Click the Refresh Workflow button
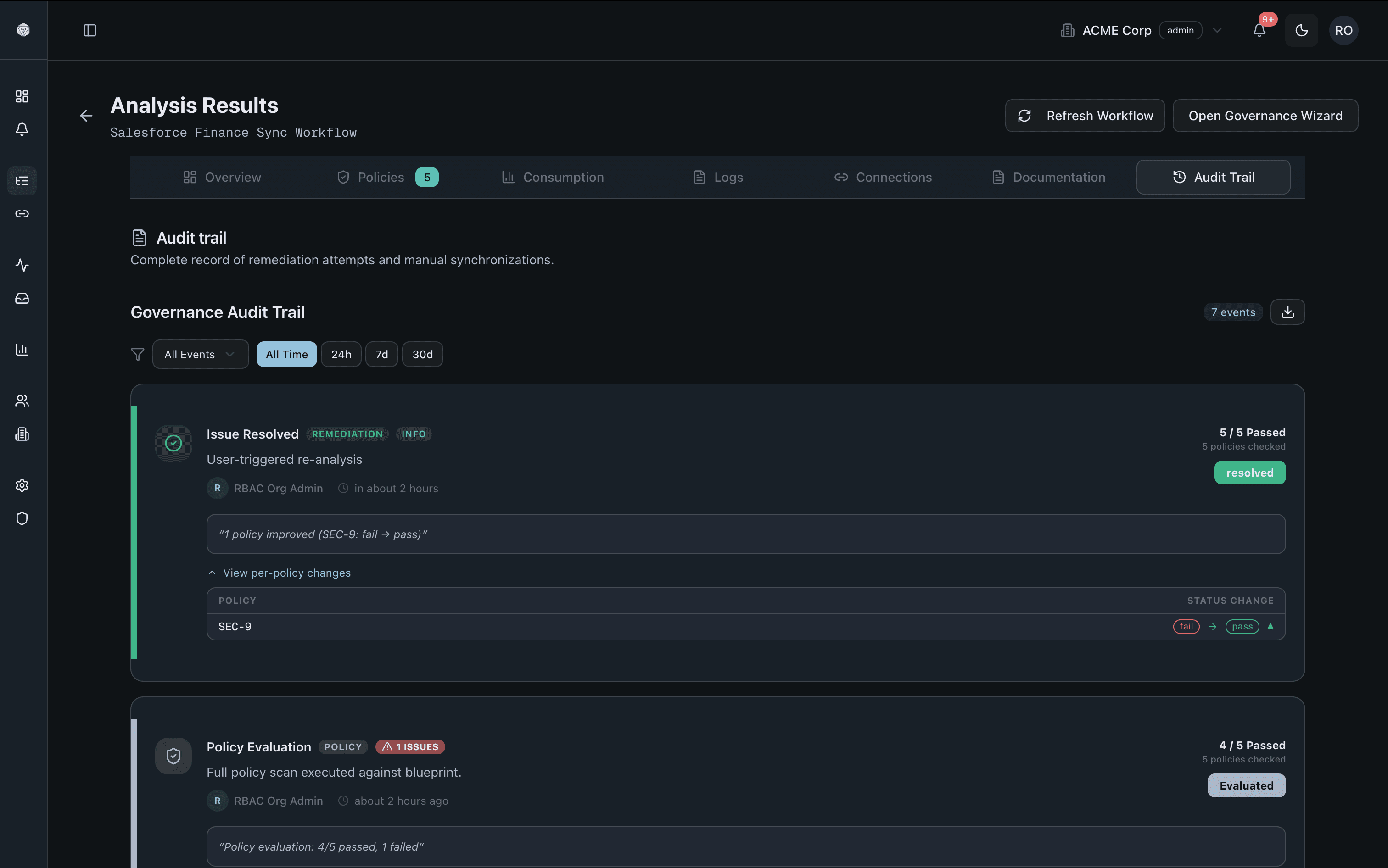The image size is (1388, 868). coord(1085,116)
